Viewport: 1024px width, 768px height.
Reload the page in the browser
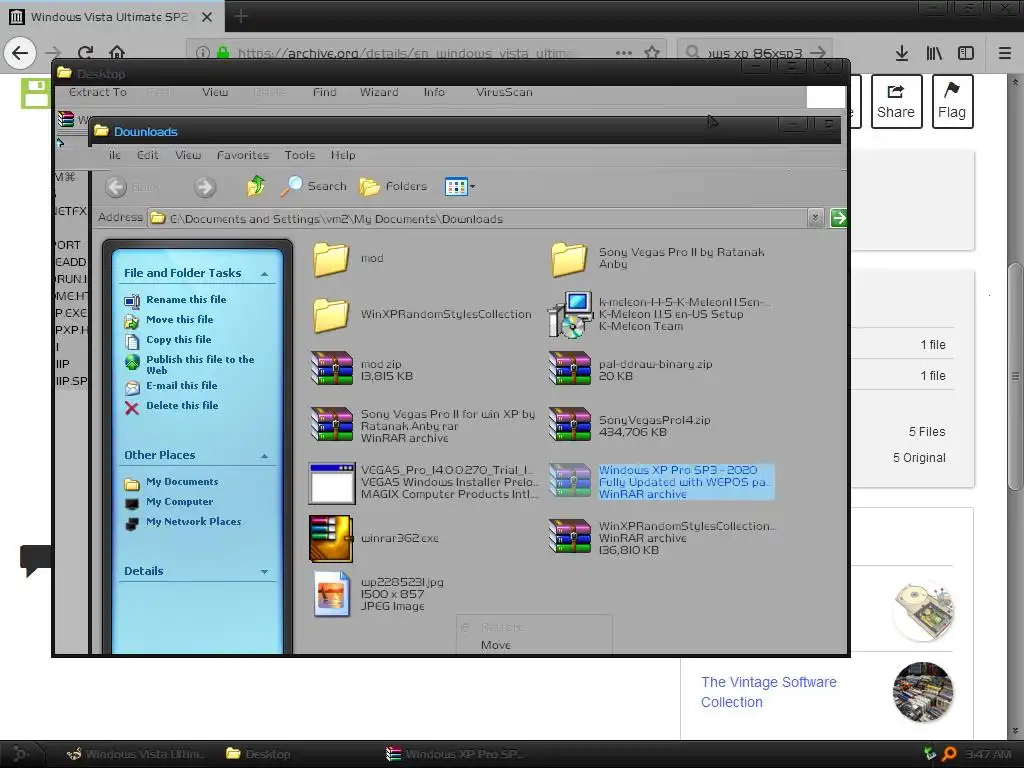(85, 53)
